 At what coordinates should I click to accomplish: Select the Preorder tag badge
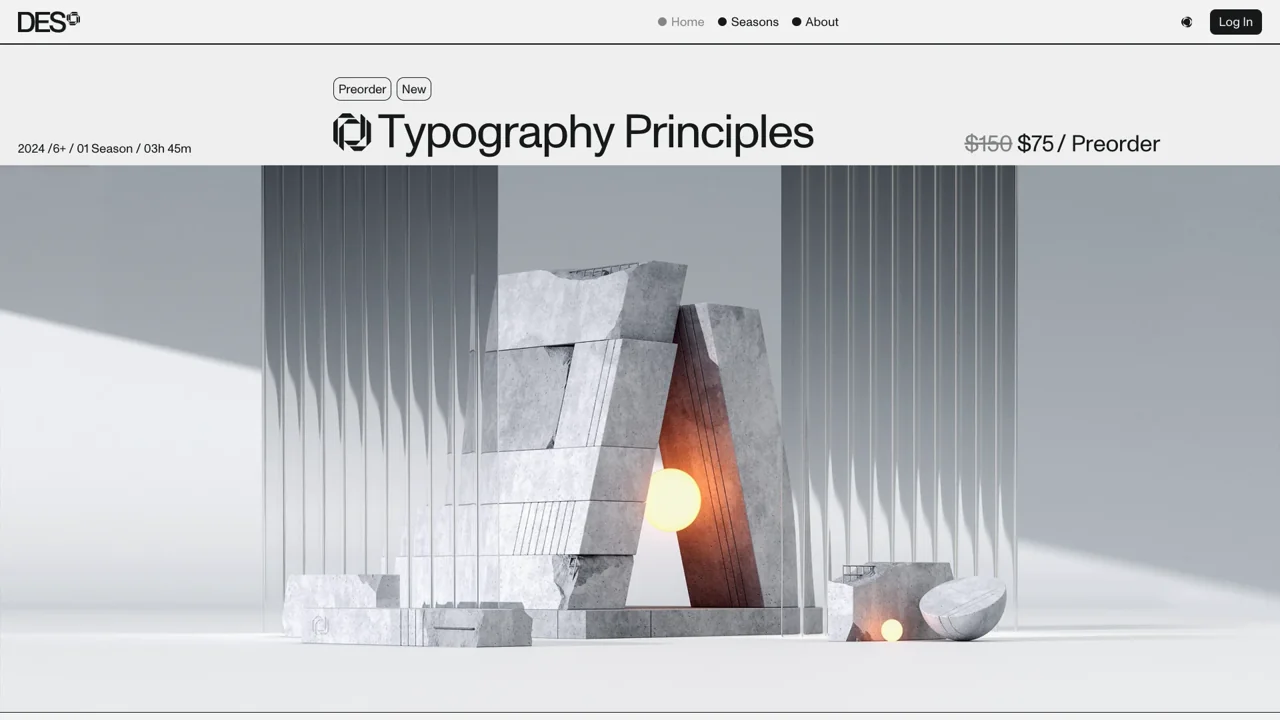(362, 89)
